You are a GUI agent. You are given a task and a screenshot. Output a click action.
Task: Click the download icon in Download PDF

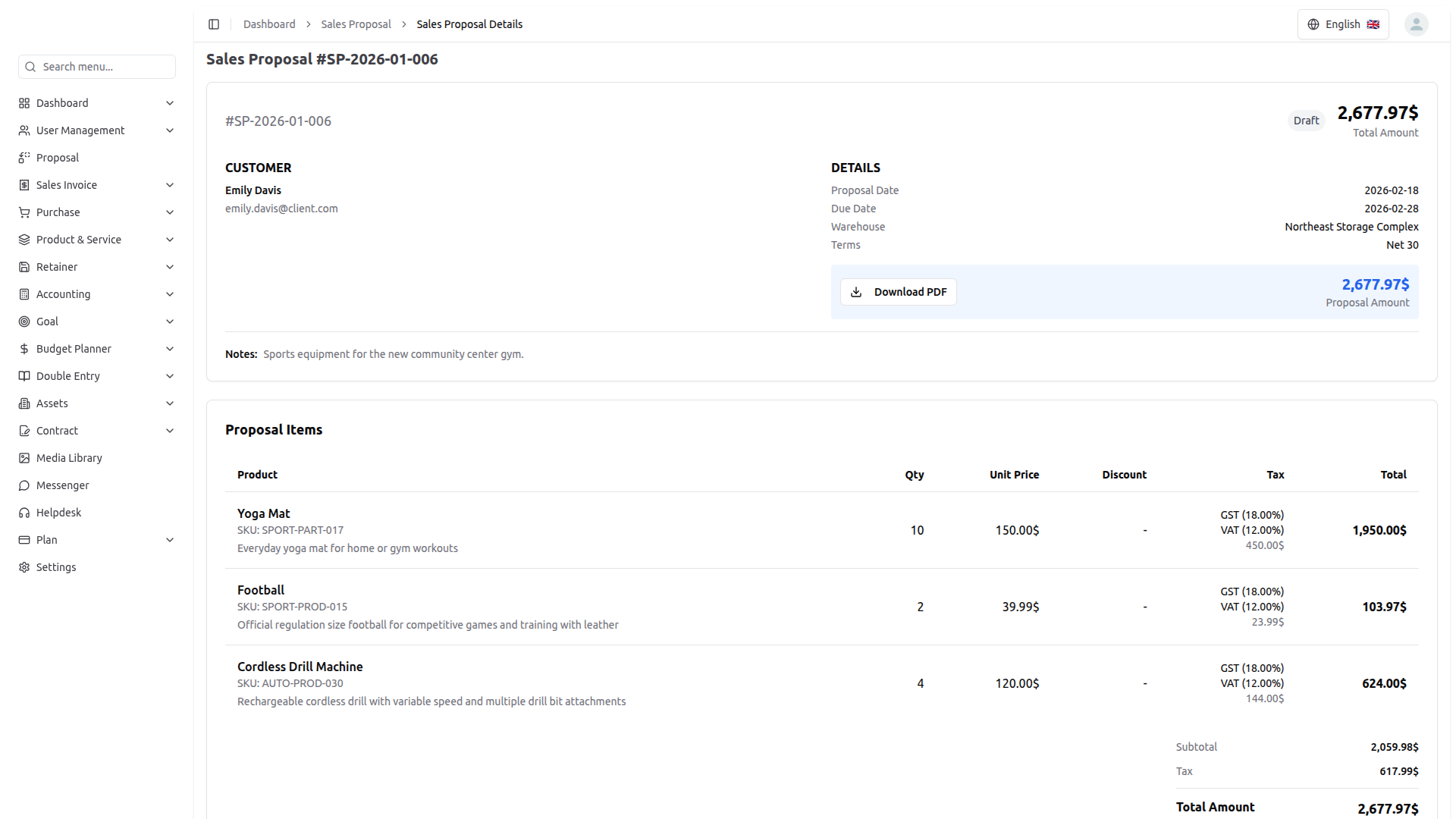(x=856, y=292)
